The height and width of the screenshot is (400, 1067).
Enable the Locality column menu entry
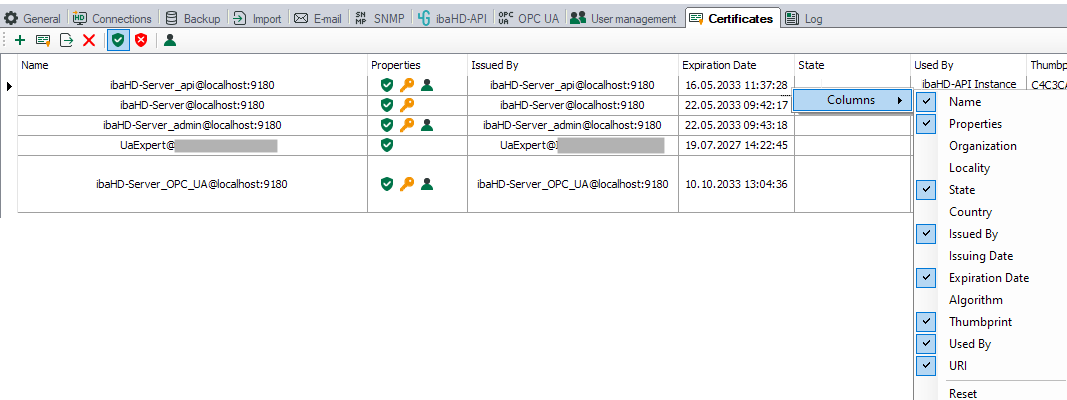969,168
